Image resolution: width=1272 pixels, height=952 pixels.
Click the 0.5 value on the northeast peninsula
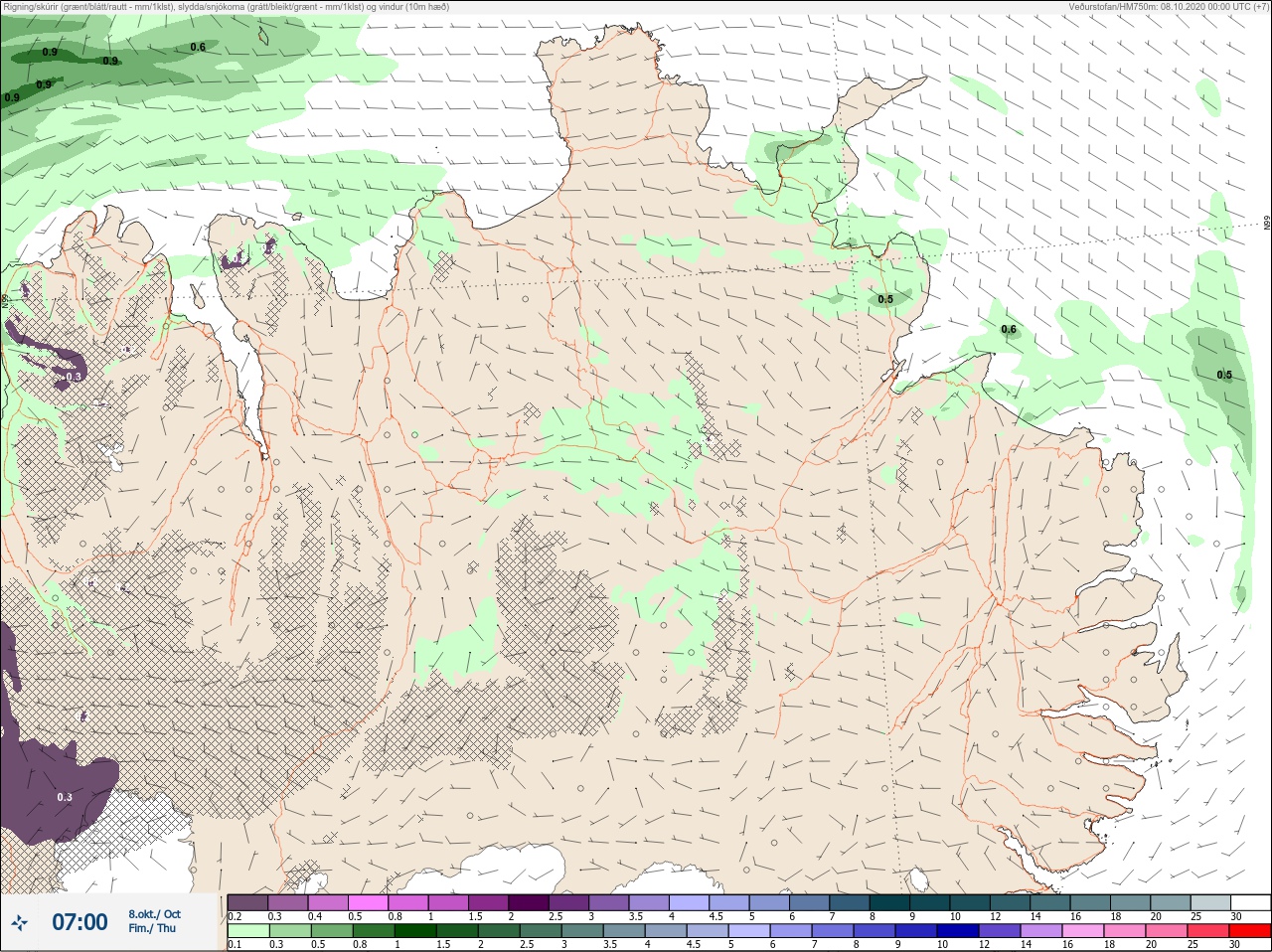pyautogui.click(x=885, y=299)
